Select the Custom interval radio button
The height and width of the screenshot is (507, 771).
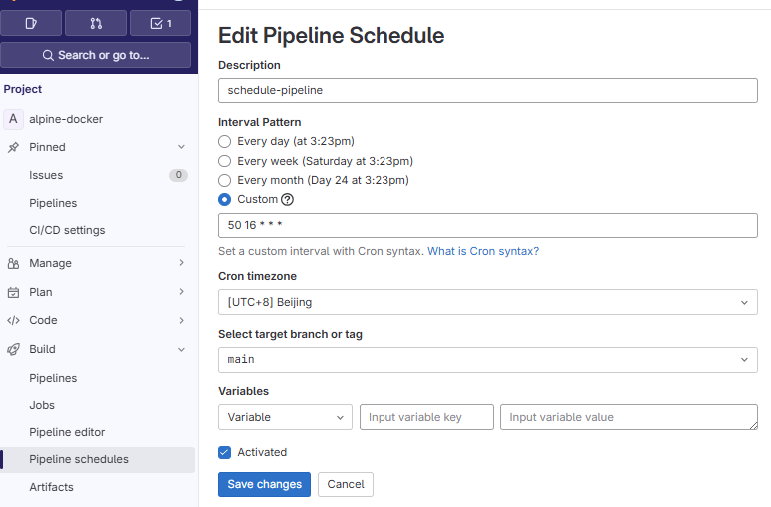[x=224, y=200]
